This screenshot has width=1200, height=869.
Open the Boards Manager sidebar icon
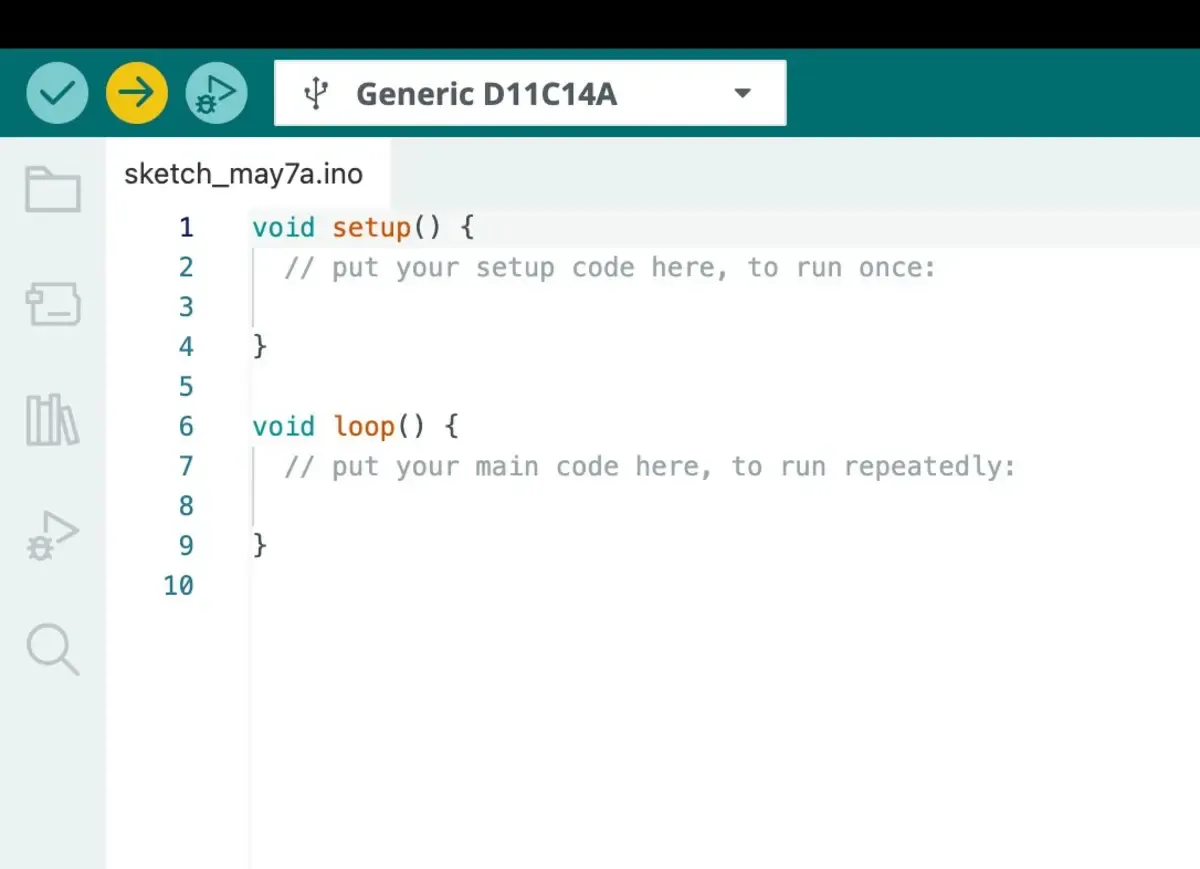[53, 303]
